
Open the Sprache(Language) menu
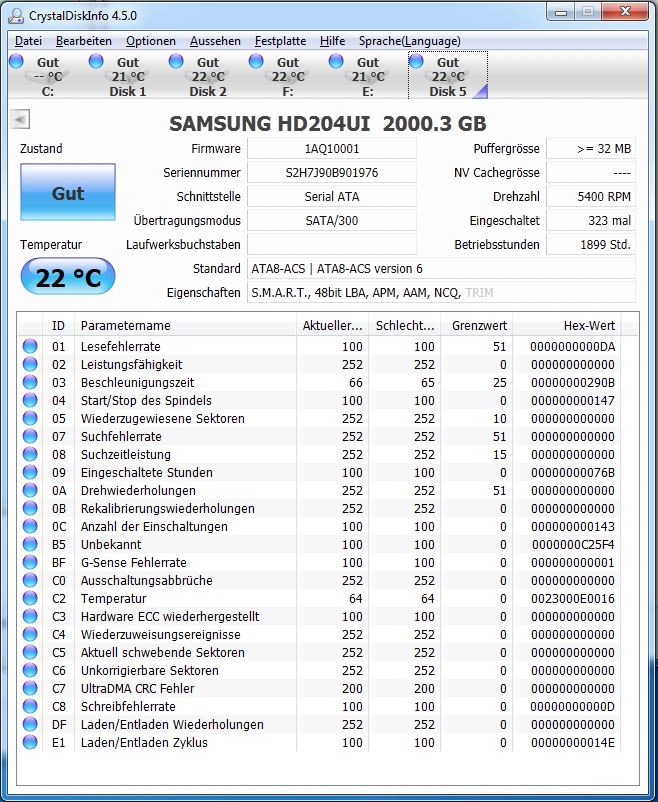[x=409, y=41]
